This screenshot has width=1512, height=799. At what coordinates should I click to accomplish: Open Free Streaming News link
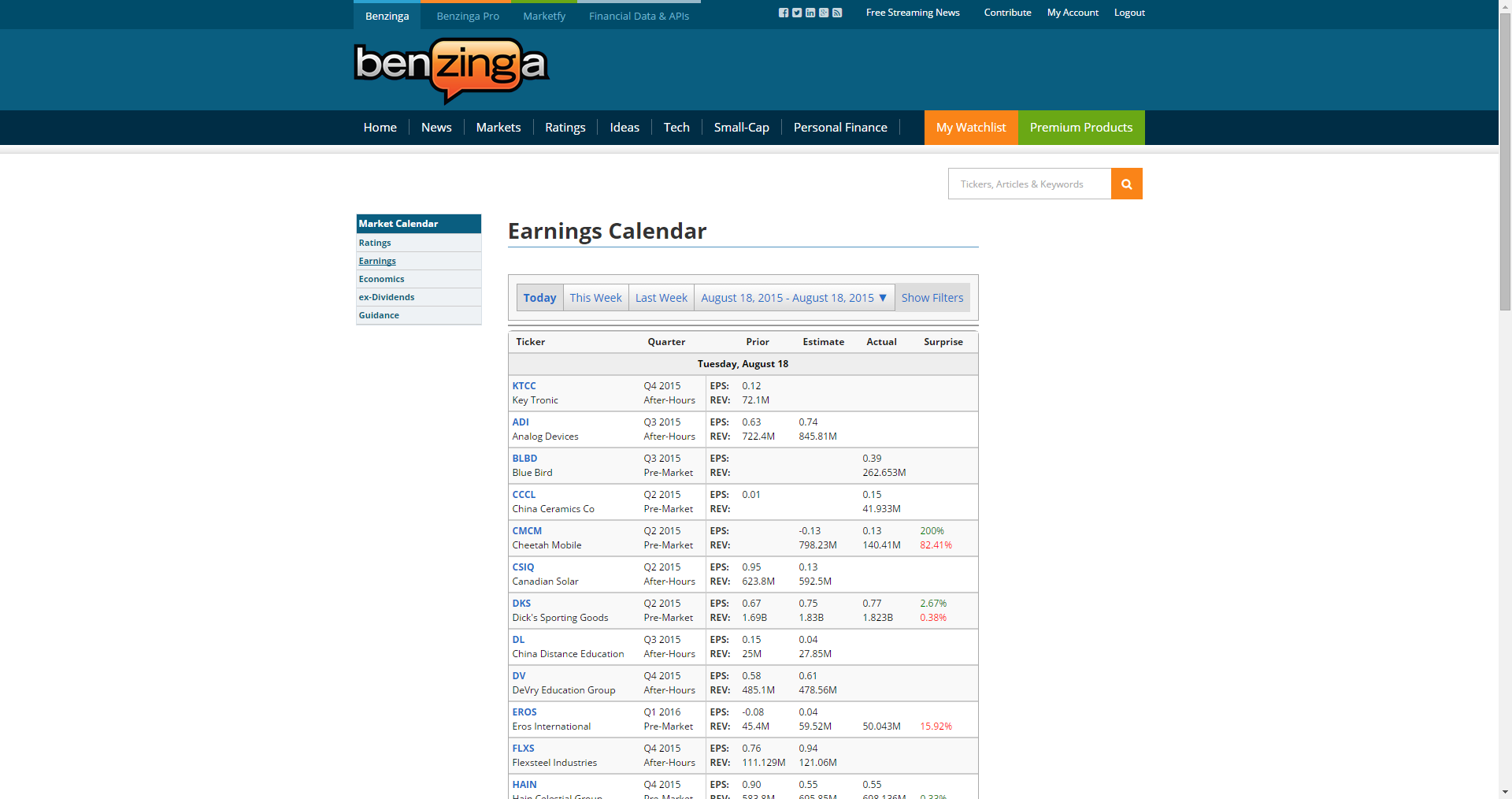click(x=913, y=13)
